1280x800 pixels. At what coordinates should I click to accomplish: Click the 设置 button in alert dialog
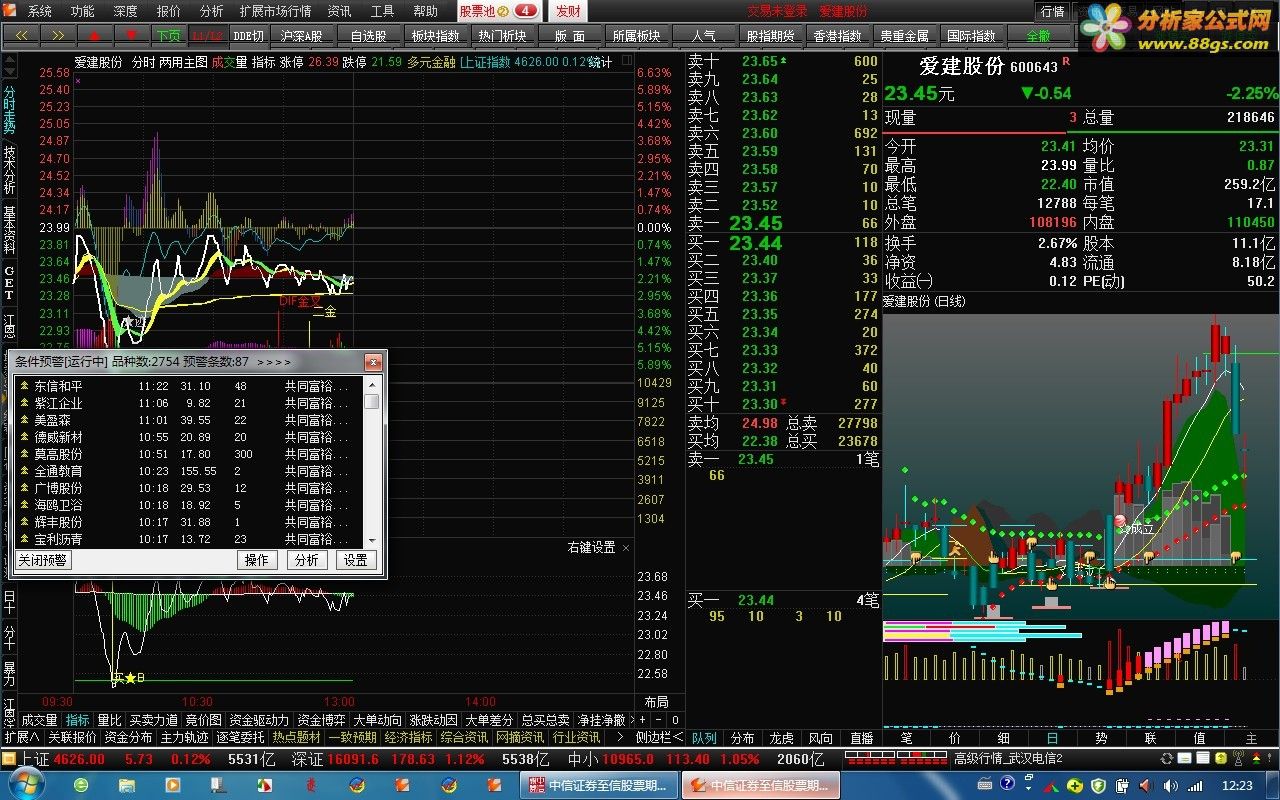[x=356, y=560]
